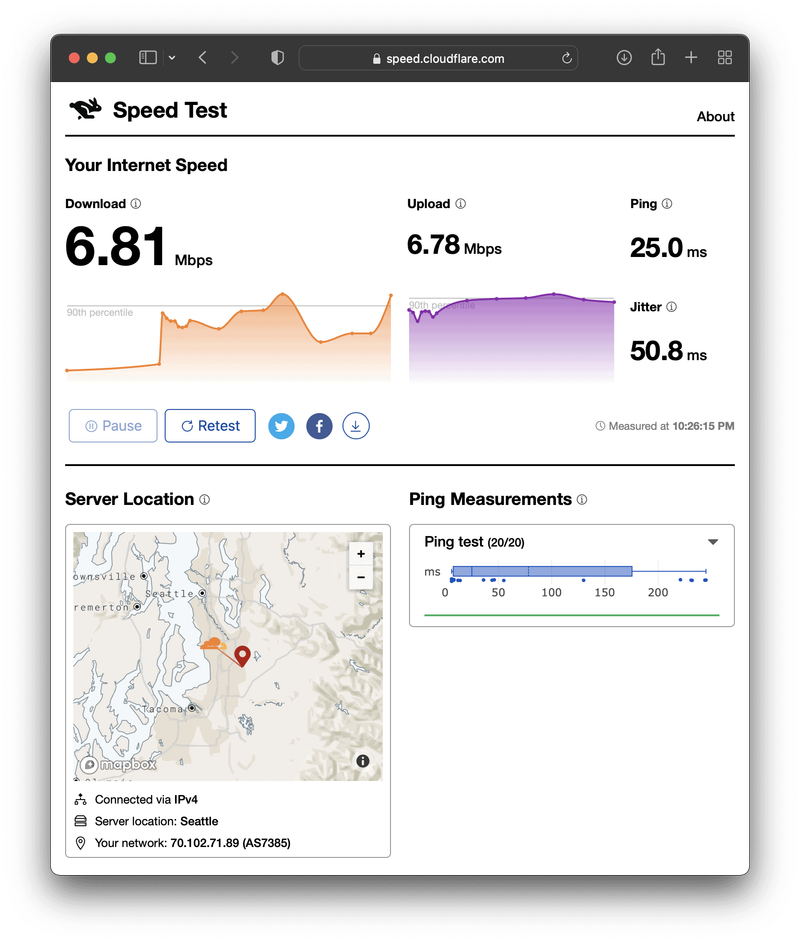
Task: Click the info icon next to Download
Action: (136, 204)
